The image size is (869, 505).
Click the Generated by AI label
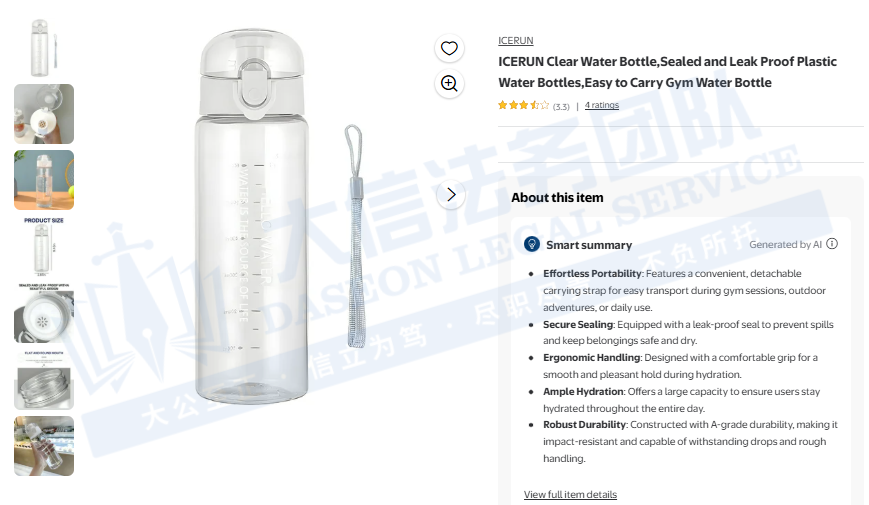[785, 244]
